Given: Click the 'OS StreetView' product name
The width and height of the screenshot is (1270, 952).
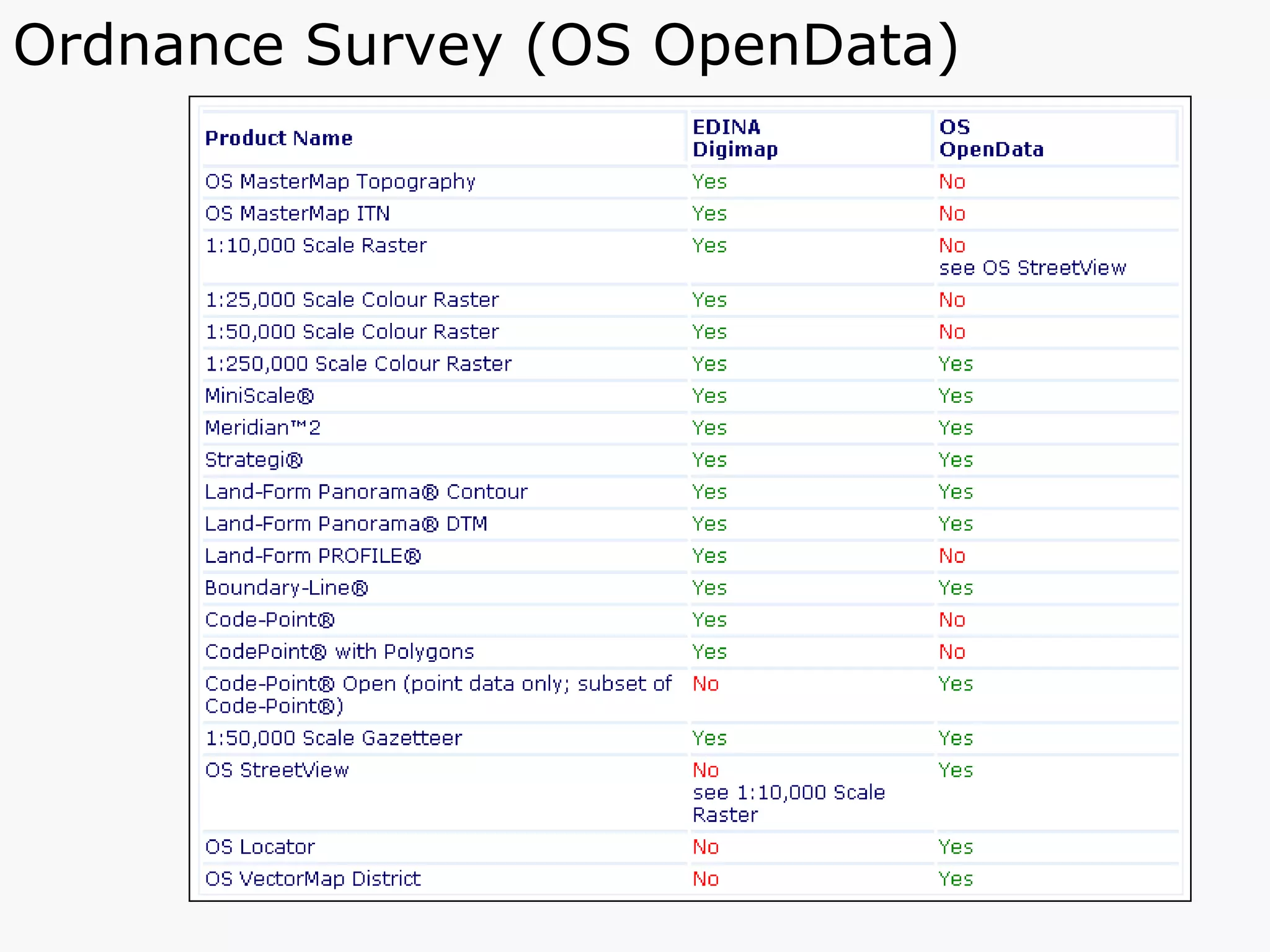Looking at the screenshot, I should tap(277, 770).
